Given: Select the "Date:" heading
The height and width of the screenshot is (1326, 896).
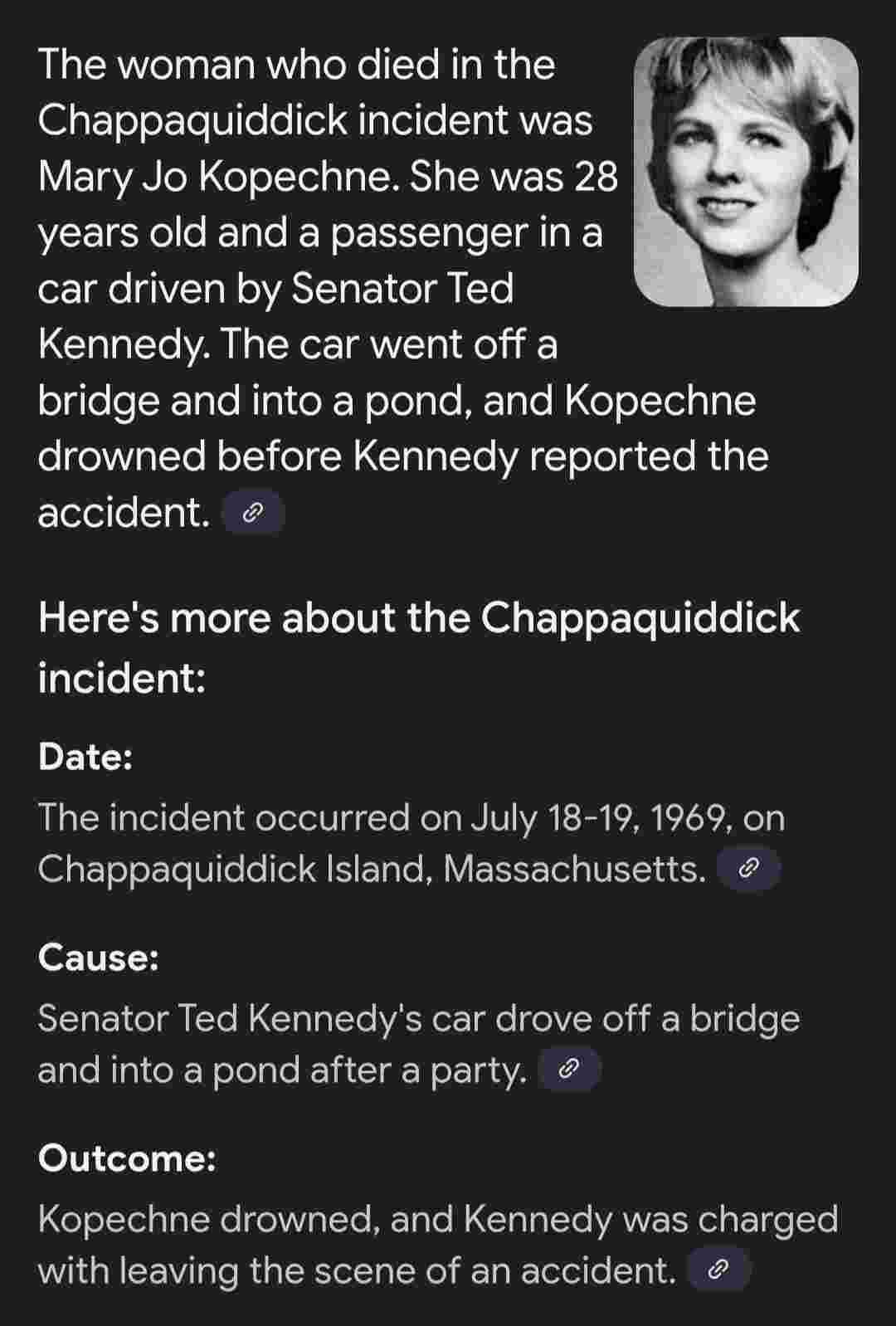Looking at the screenshot, I should coord(85,757).
